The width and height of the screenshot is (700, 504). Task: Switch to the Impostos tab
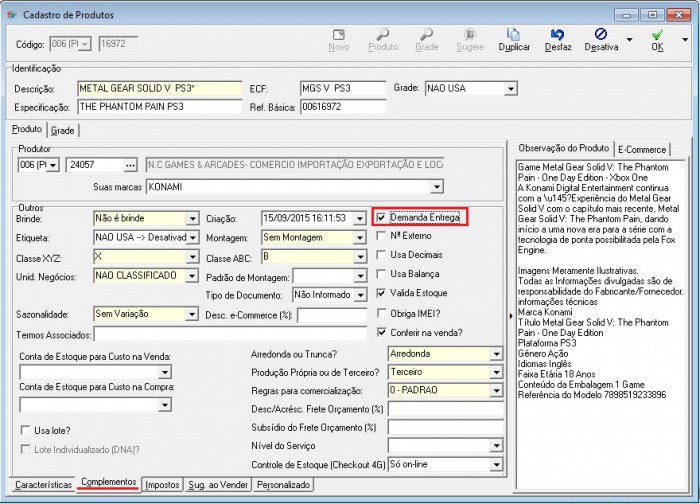(162, 484)
